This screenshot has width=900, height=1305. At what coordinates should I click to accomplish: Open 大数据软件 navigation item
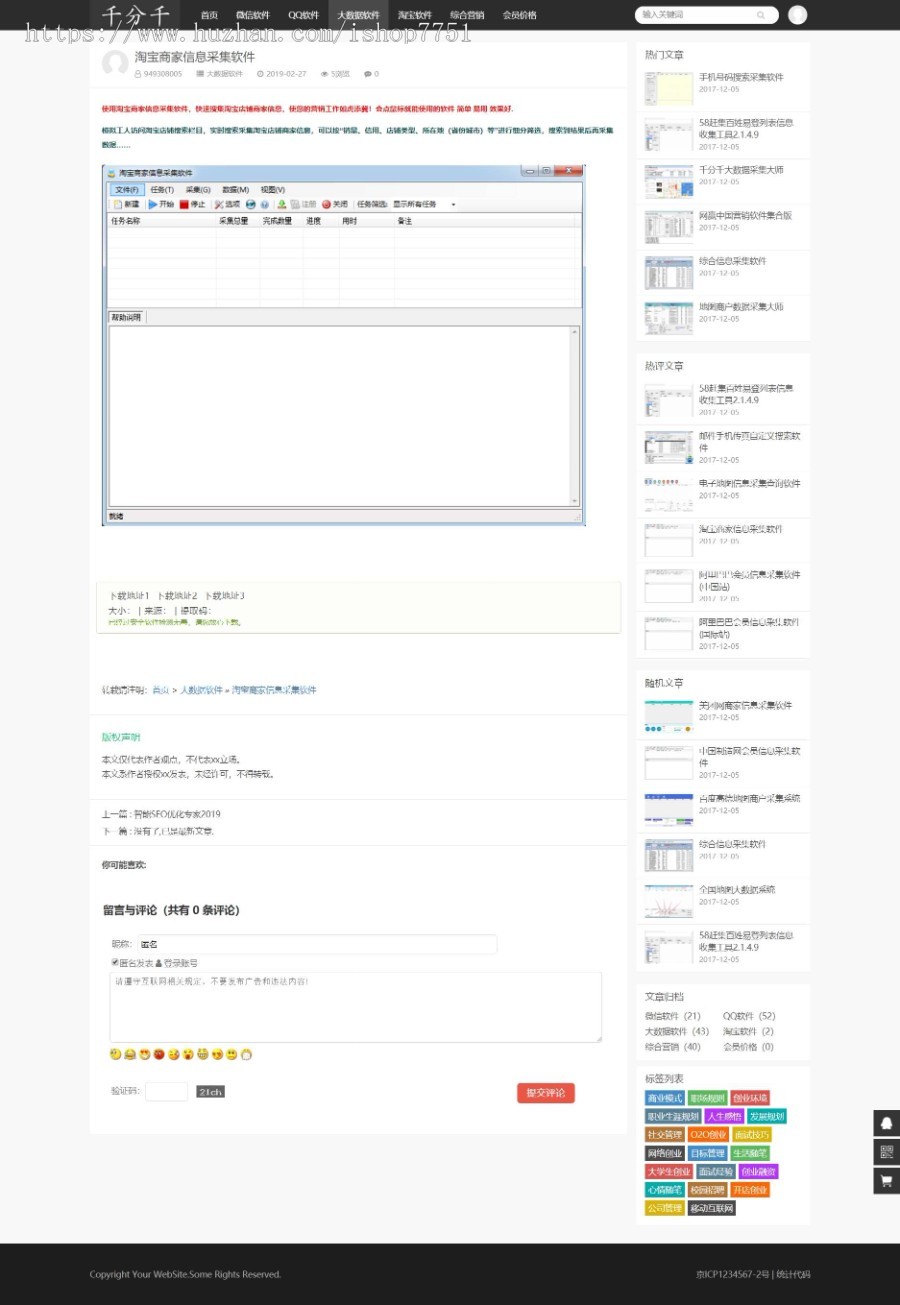click(358, 15)
